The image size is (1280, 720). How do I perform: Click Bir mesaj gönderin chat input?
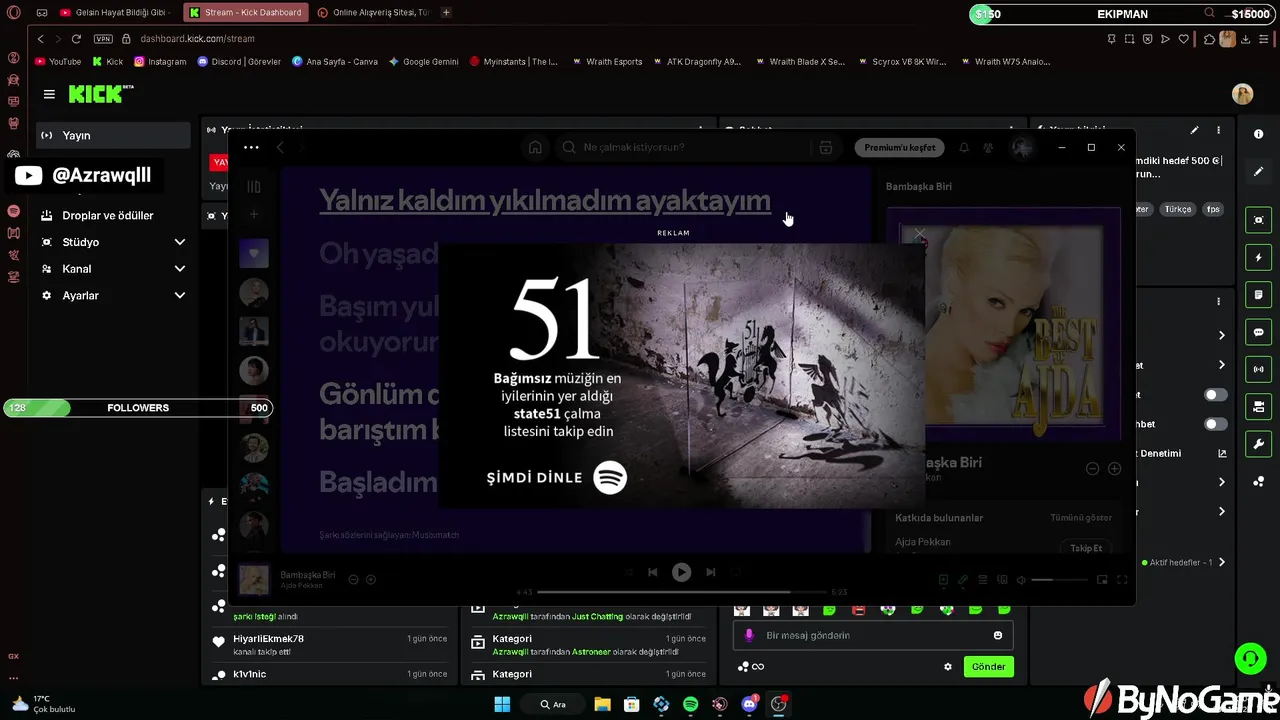coord(873,635)
